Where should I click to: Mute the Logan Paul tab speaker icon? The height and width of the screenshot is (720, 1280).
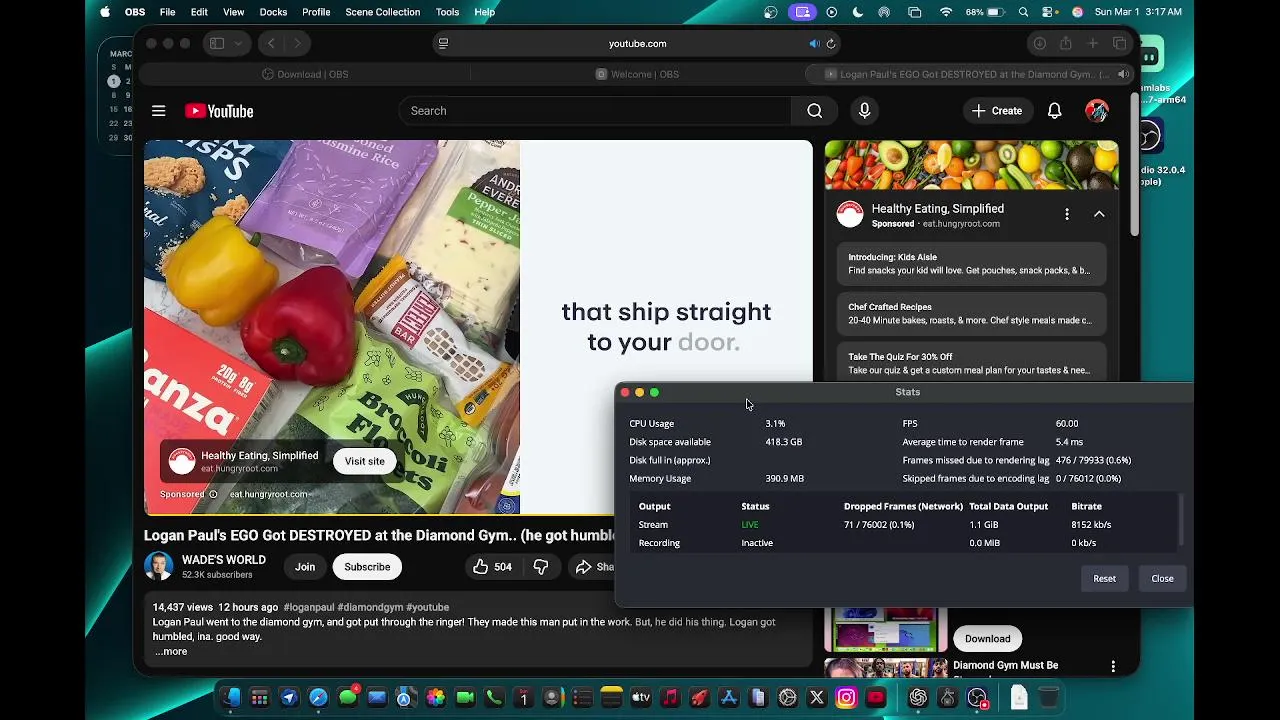[x=1124, y=74]
